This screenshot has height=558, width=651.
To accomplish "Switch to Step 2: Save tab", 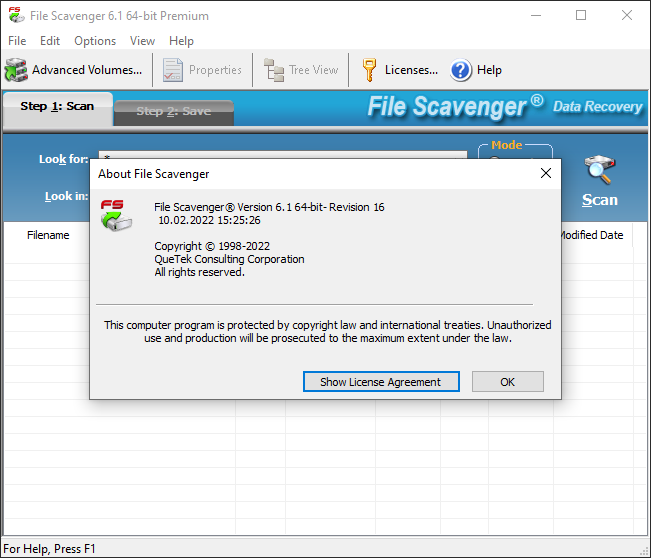I will pos(174,112).
